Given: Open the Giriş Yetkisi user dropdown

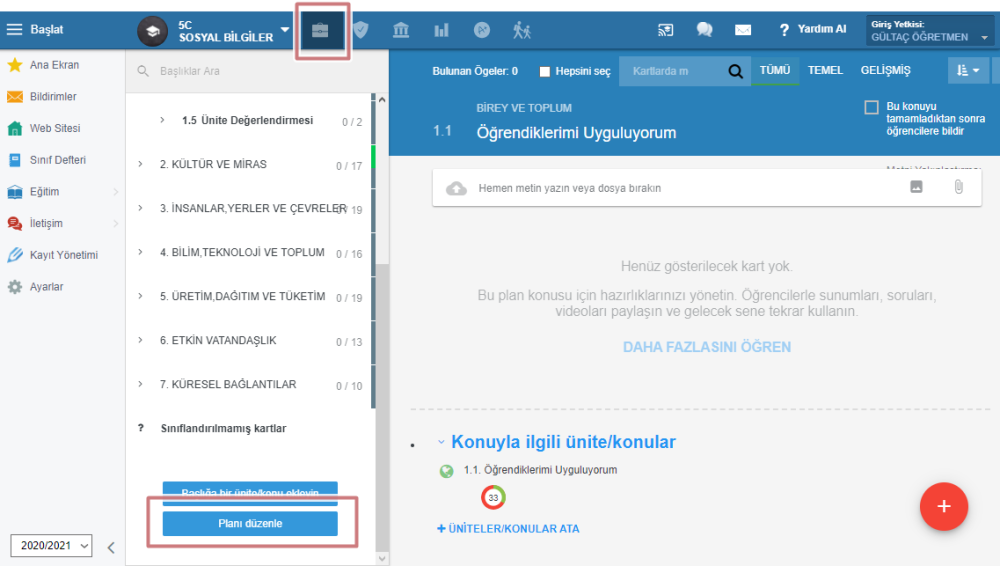Looking at the screenshot, I should click(x=929, y=30).
